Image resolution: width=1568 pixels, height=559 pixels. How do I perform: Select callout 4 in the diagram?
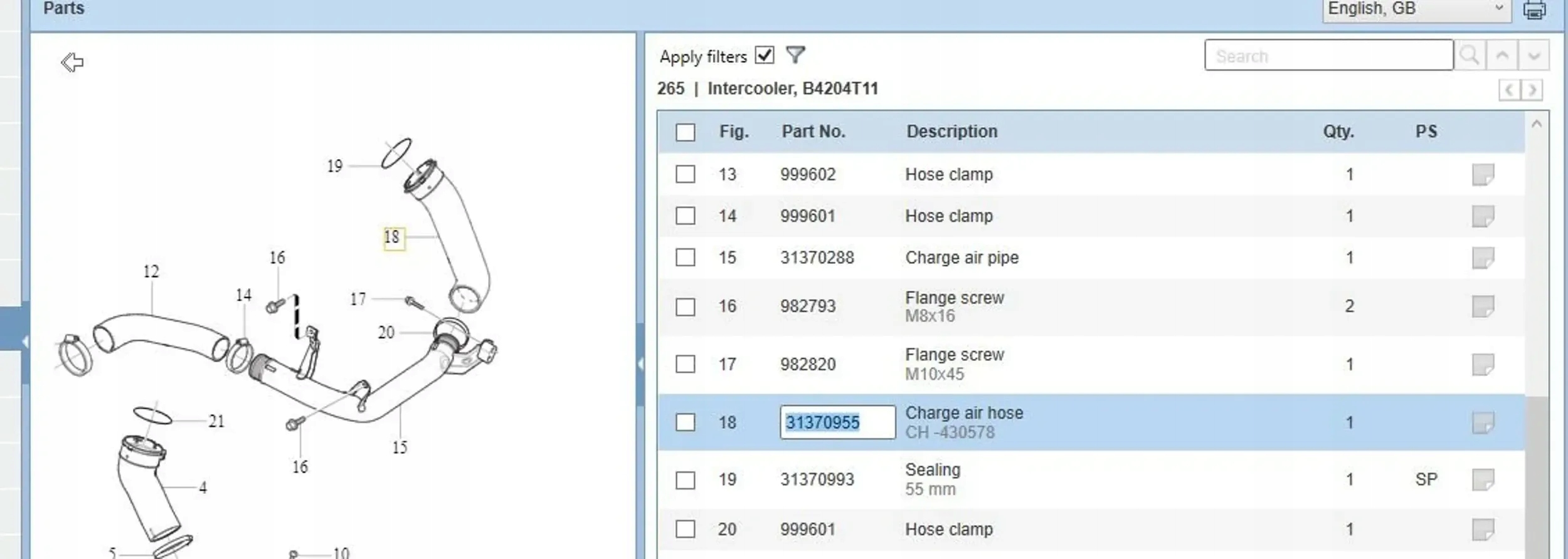(x=203, y=488)
